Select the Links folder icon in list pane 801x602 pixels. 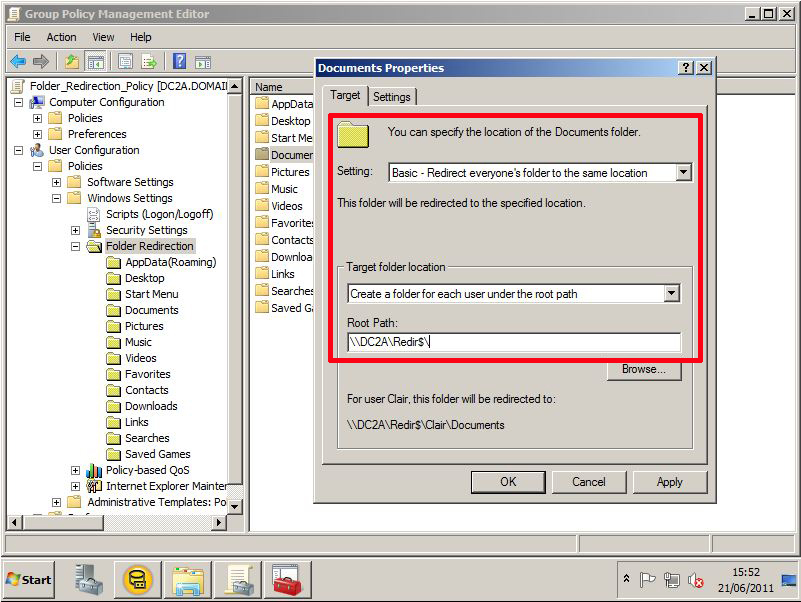(x=262, y=273)
